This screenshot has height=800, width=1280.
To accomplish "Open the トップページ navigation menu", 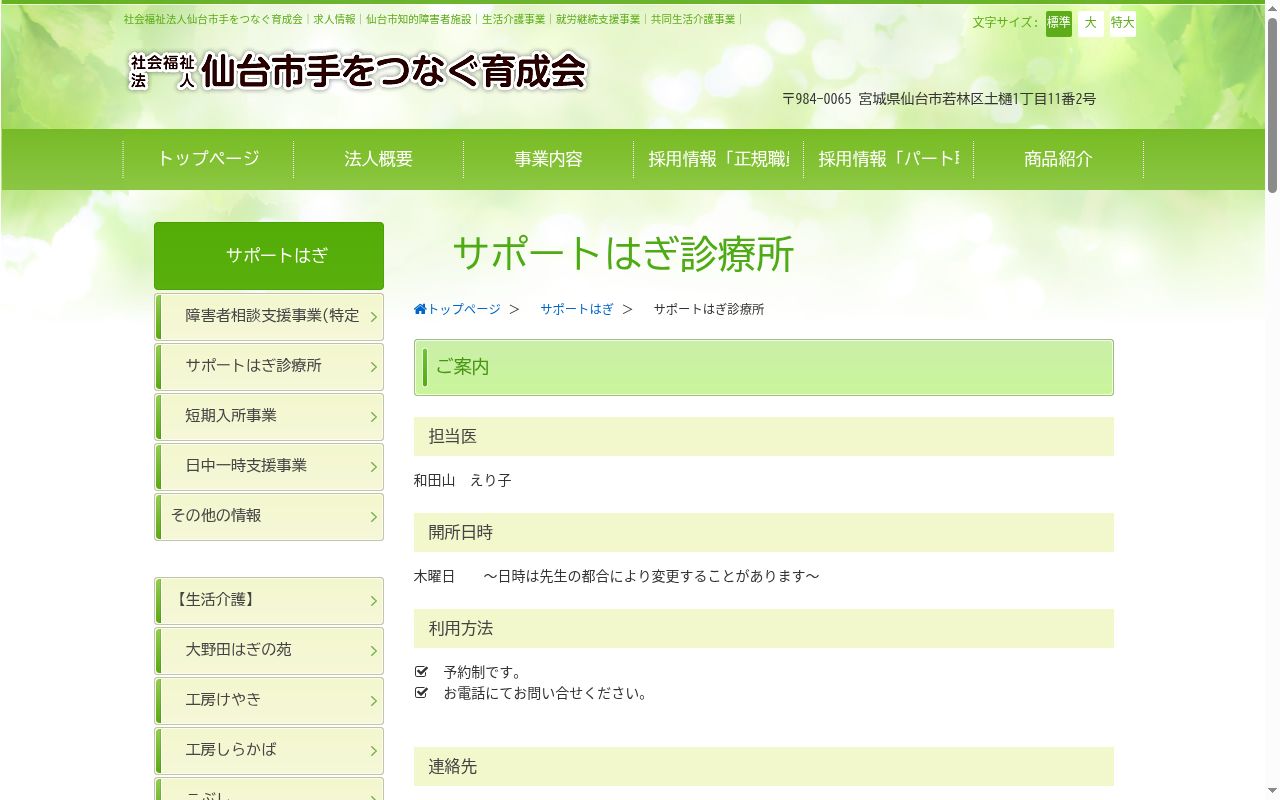I will pos(208,159).
